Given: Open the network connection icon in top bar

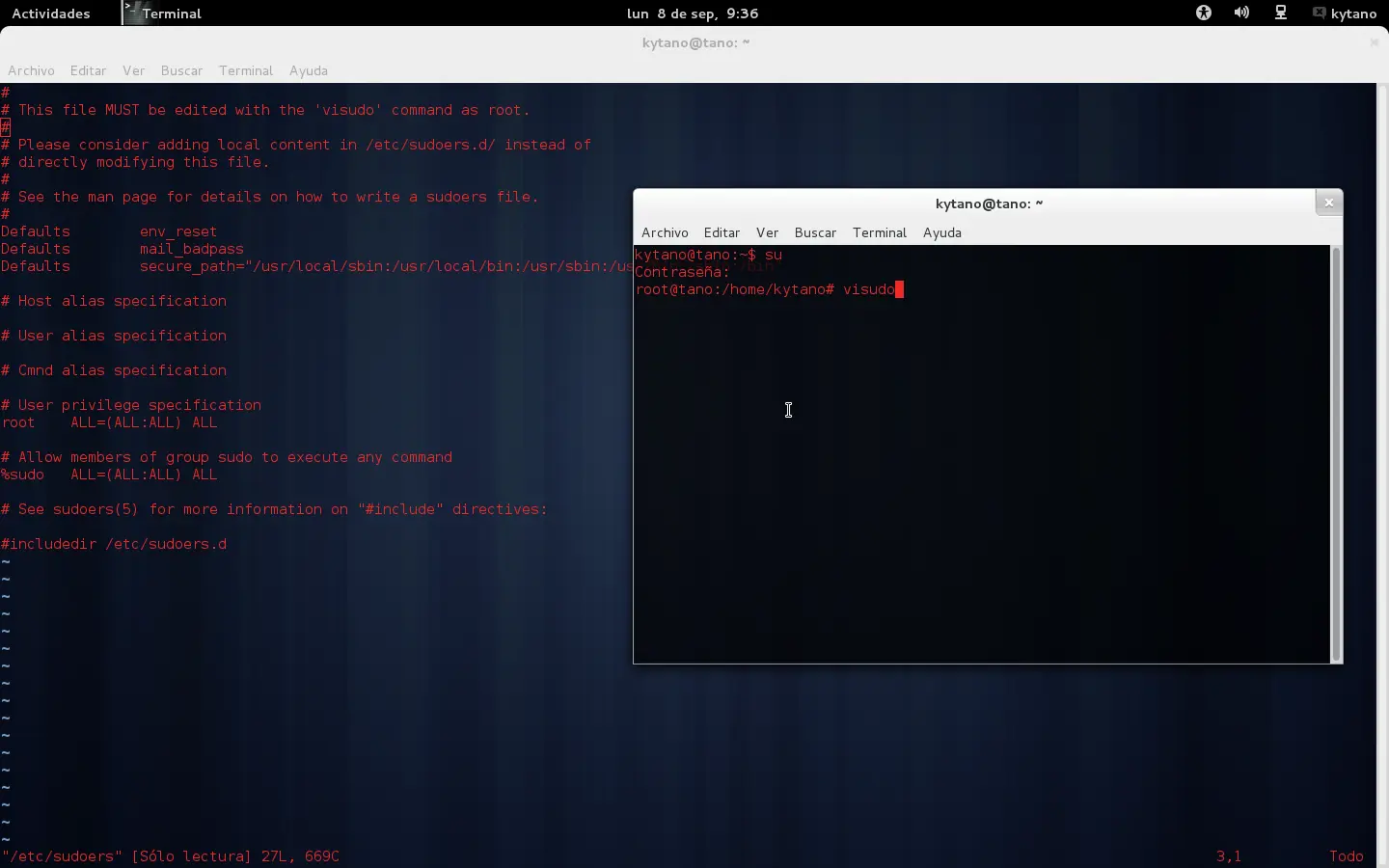Looking at the screenshot, I should [1281, 14].
